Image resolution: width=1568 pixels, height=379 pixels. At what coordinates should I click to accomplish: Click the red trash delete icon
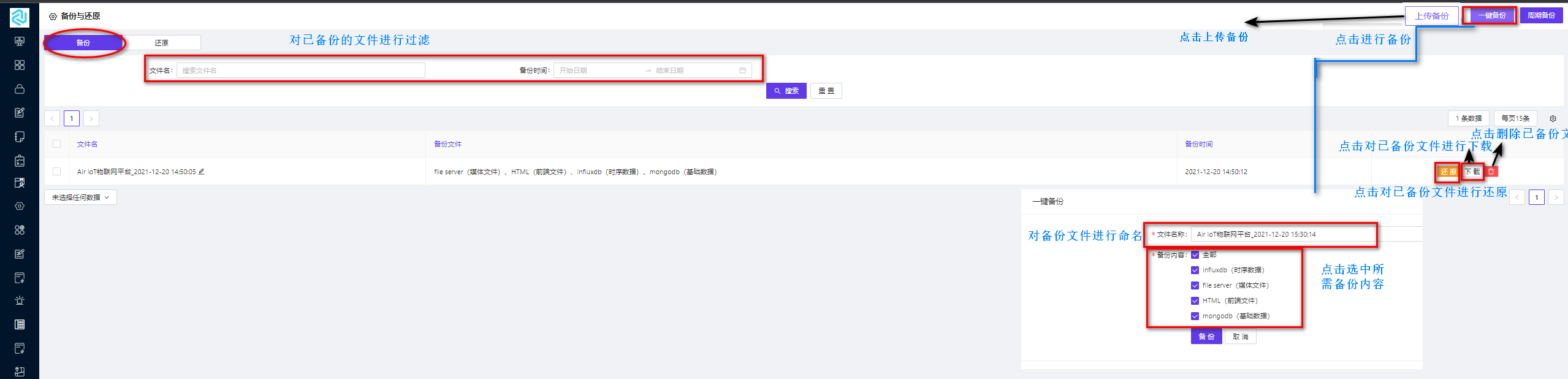click(x=1491, y=172)
